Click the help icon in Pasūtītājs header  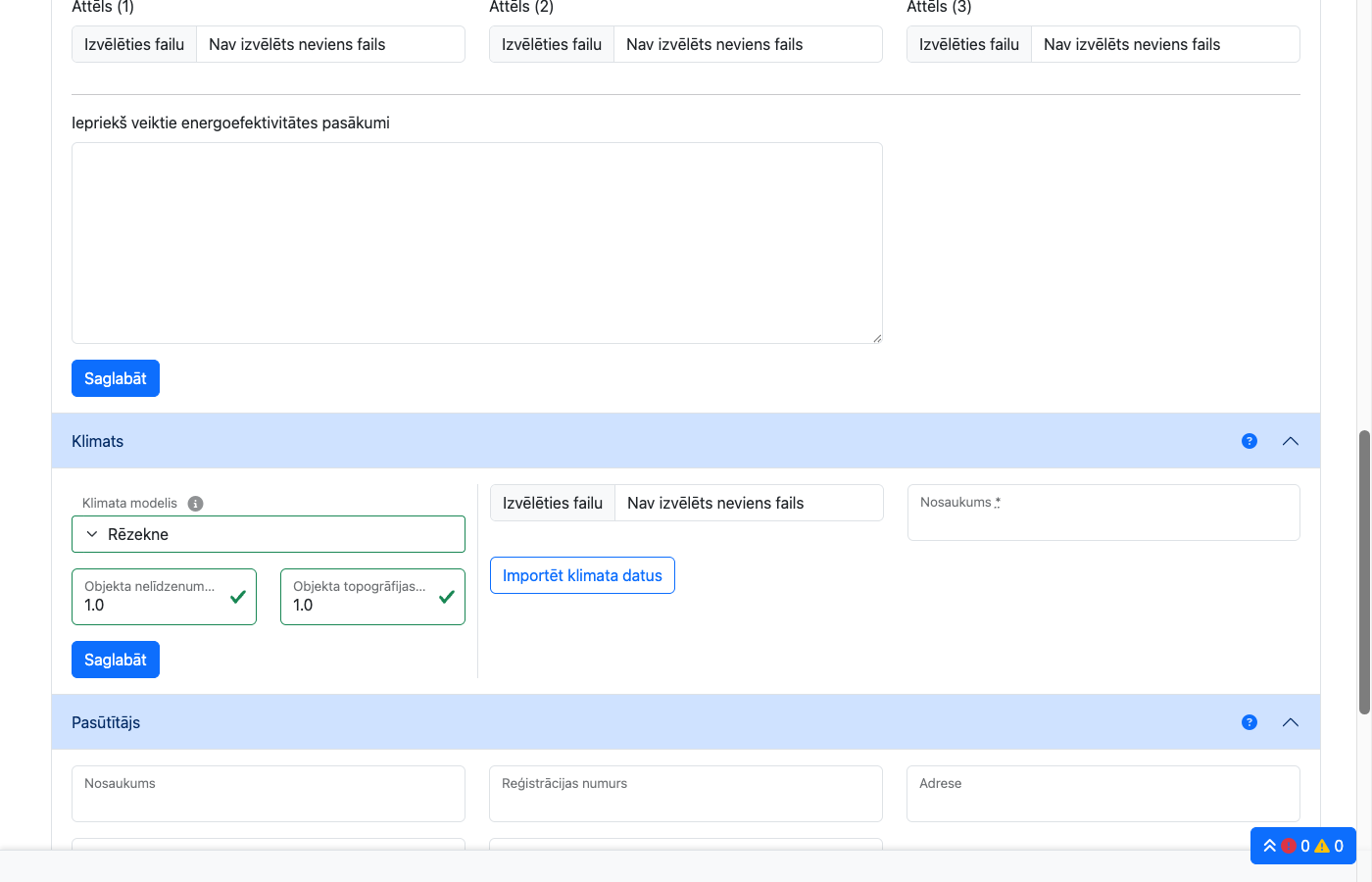[x=1249, y=722]
